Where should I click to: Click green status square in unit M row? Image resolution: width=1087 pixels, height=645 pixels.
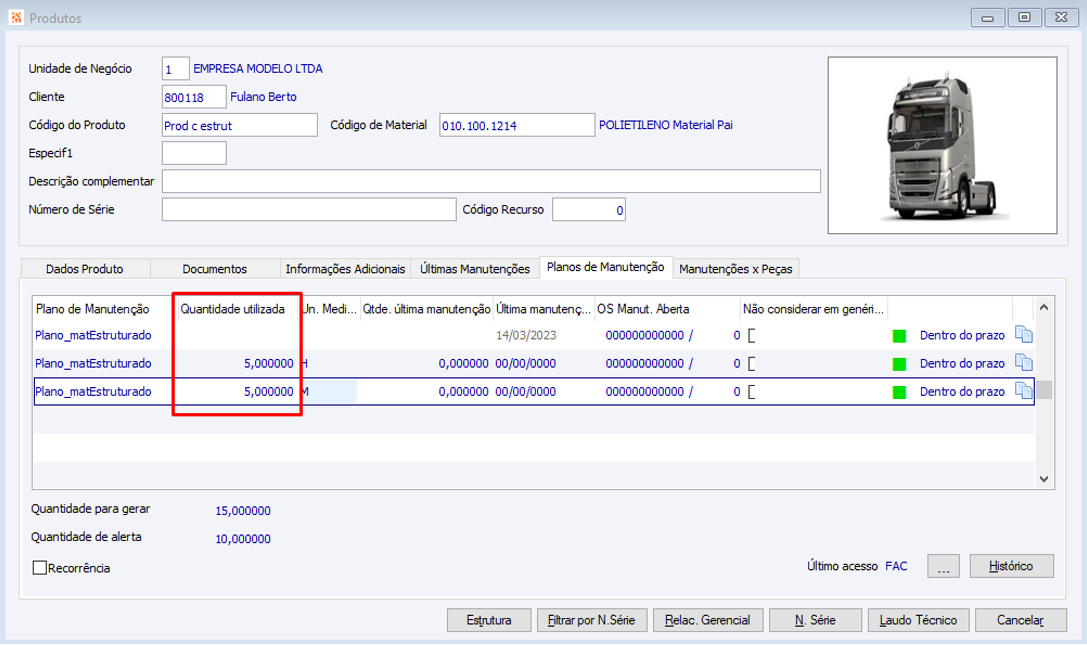click(x=899, y=393)
